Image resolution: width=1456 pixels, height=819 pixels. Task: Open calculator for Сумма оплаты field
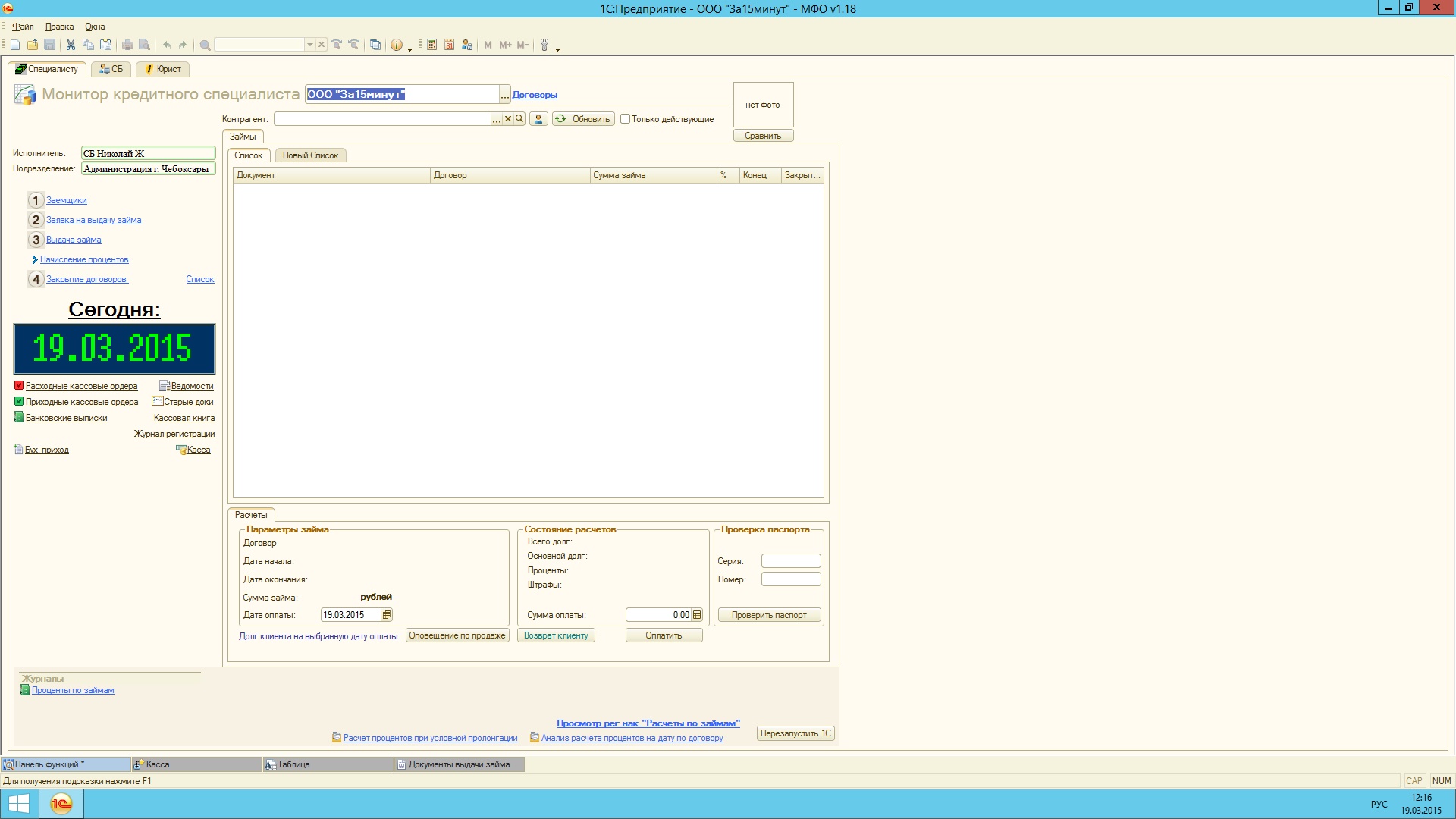pos(697,615)
